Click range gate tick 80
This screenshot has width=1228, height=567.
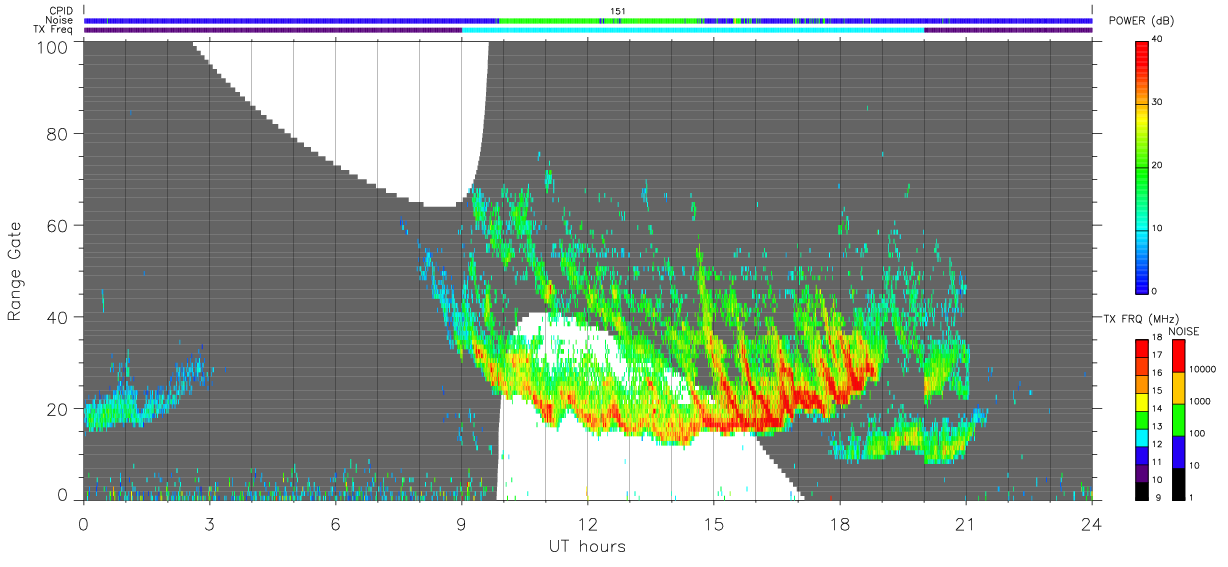coord(57,133)
